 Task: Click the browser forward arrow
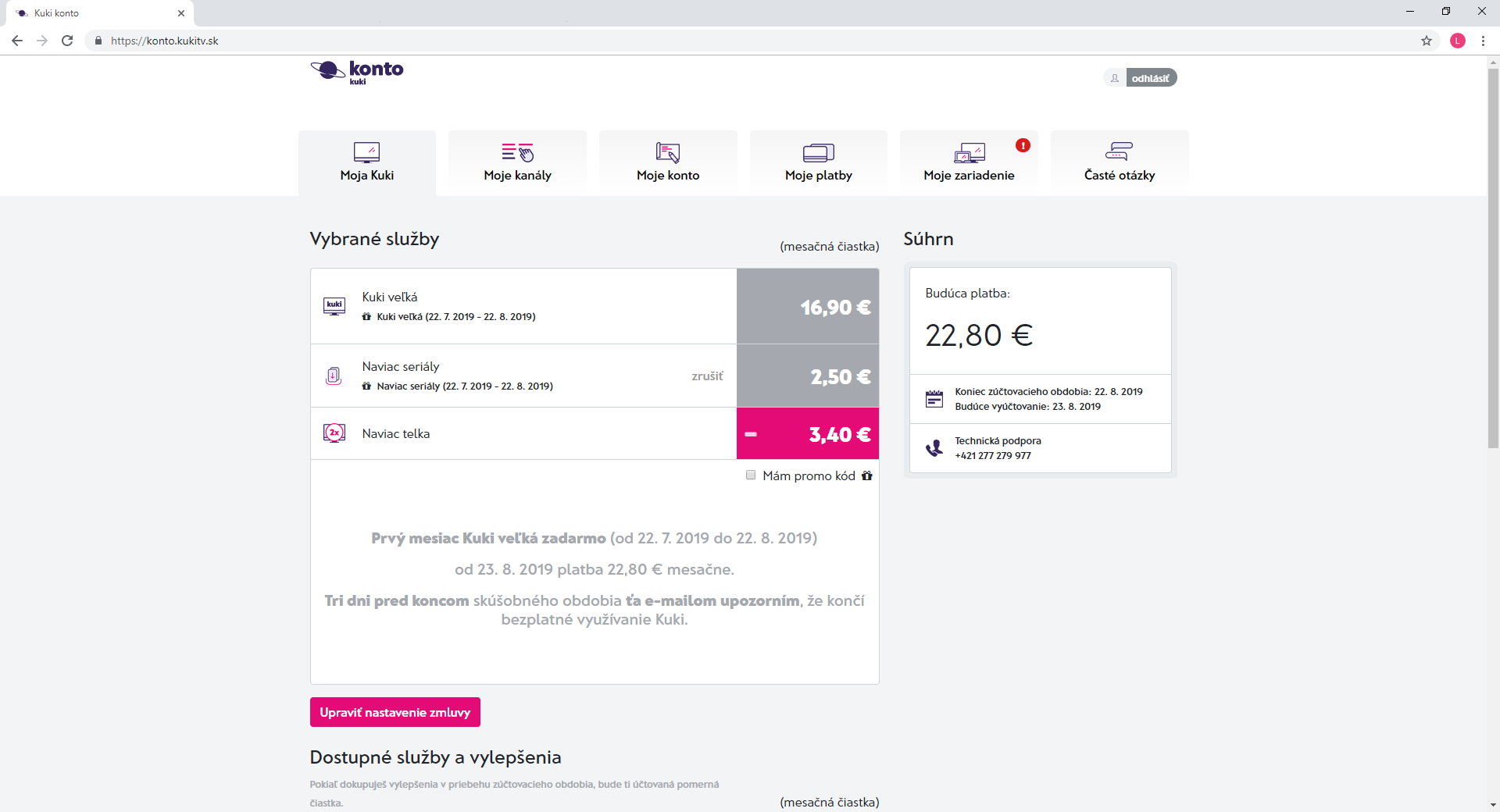tap(42, 41)
